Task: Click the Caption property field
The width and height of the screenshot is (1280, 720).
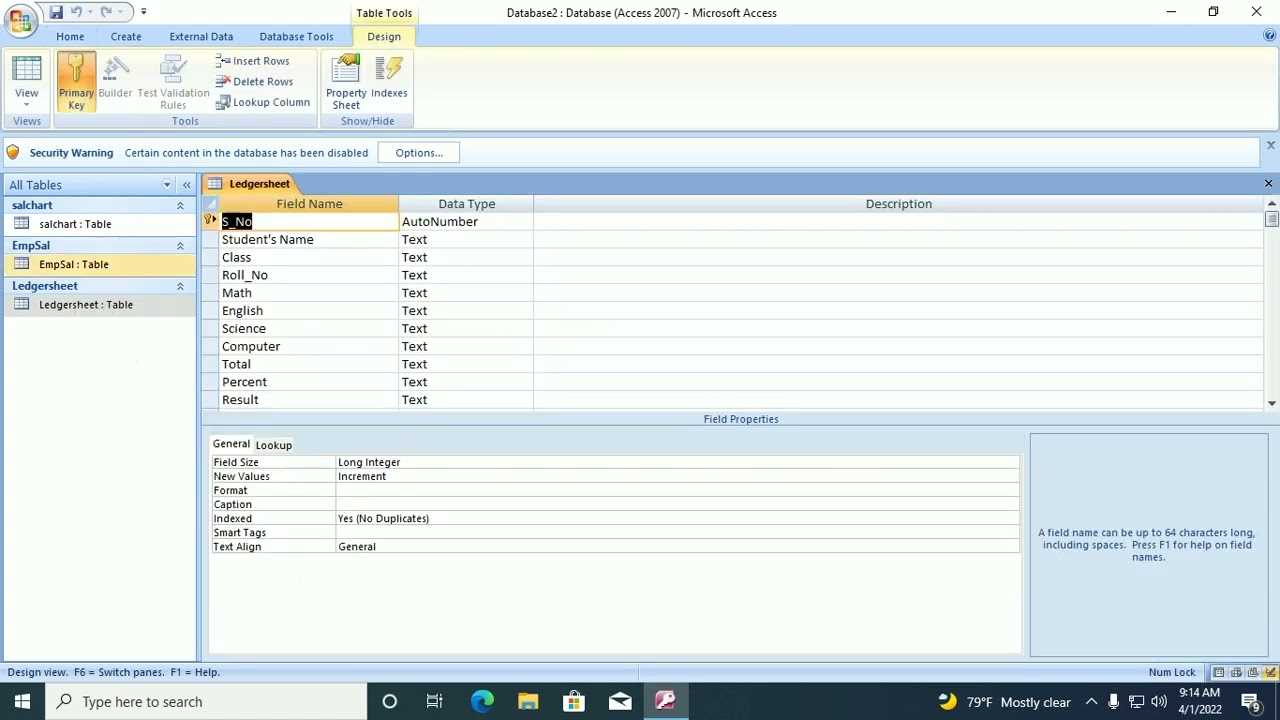Action: [677, 504]
